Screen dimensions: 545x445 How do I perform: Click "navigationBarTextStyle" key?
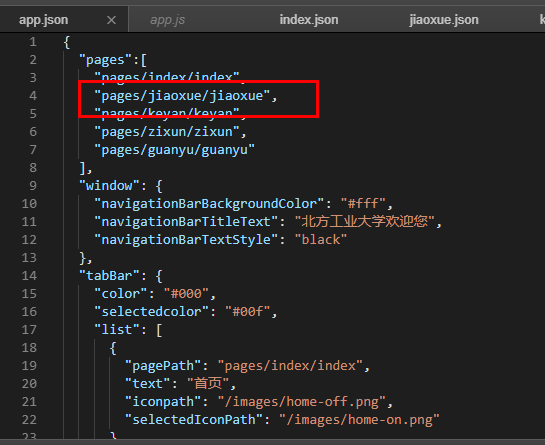(186, 240)
